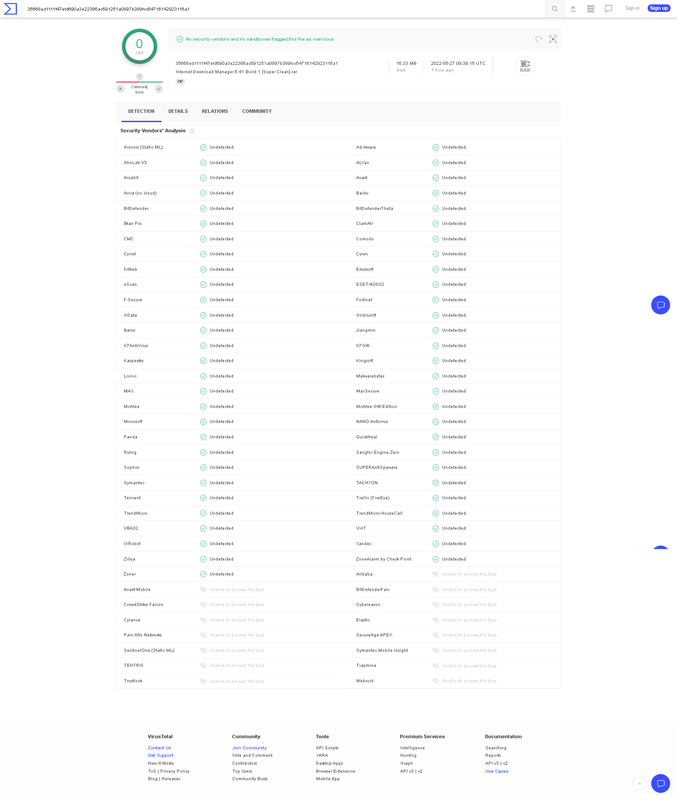Click the unable-to-process icon for Alibaba
677x800 pixels.
(x=436, y=574)
